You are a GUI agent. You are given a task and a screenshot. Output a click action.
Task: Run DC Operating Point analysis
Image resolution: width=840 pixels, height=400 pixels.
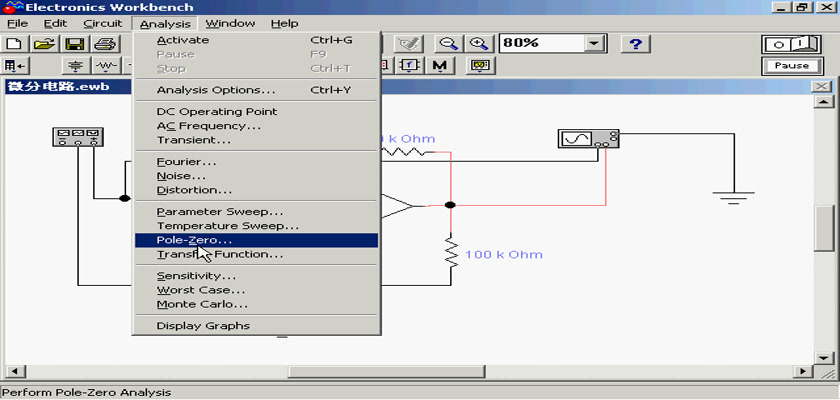pos(257,112)
